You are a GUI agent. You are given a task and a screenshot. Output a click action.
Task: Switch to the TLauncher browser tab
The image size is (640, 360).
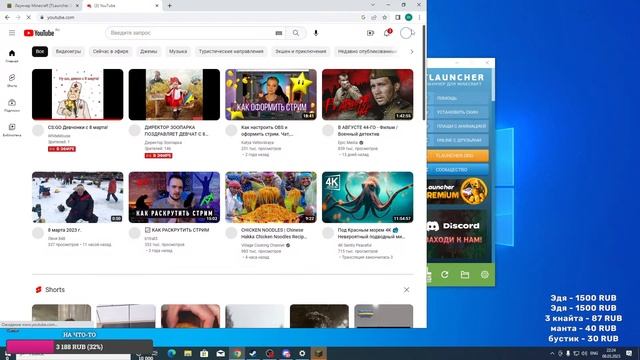pyautogui.click(x=43, y=6)
